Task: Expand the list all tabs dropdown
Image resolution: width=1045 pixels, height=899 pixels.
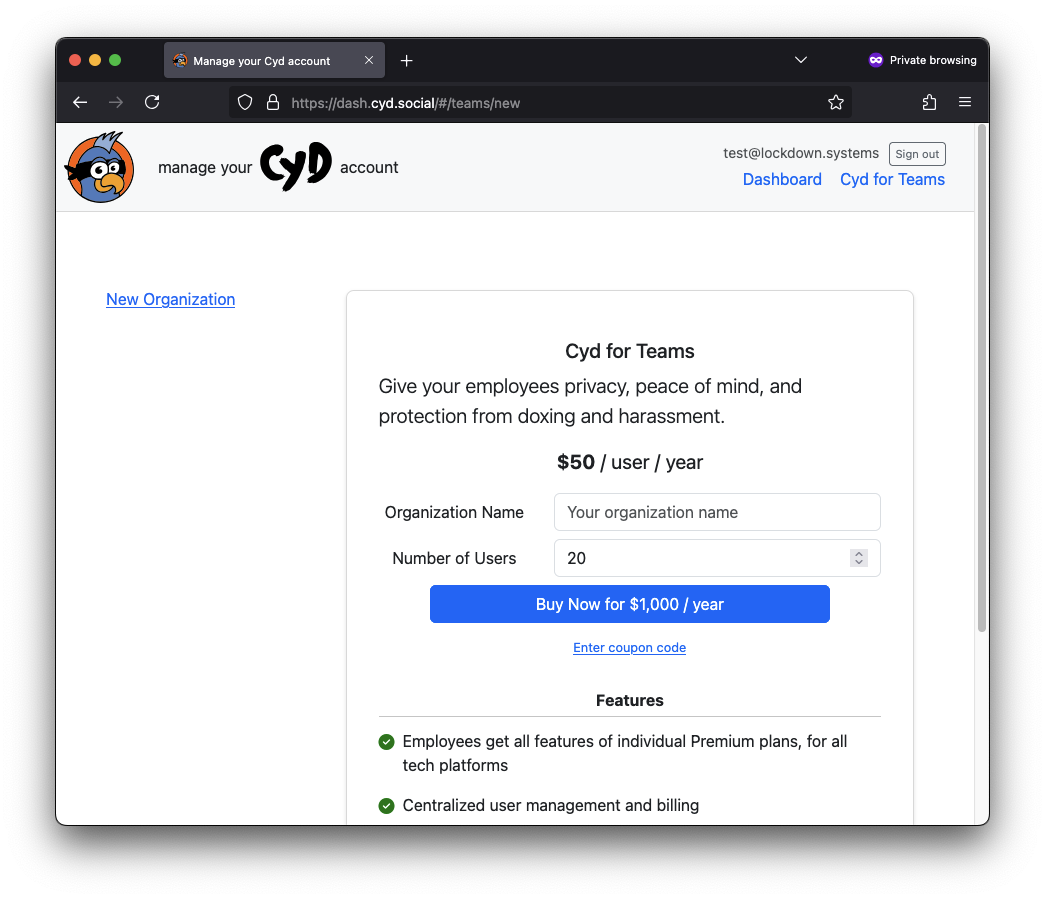Action: 801,60
